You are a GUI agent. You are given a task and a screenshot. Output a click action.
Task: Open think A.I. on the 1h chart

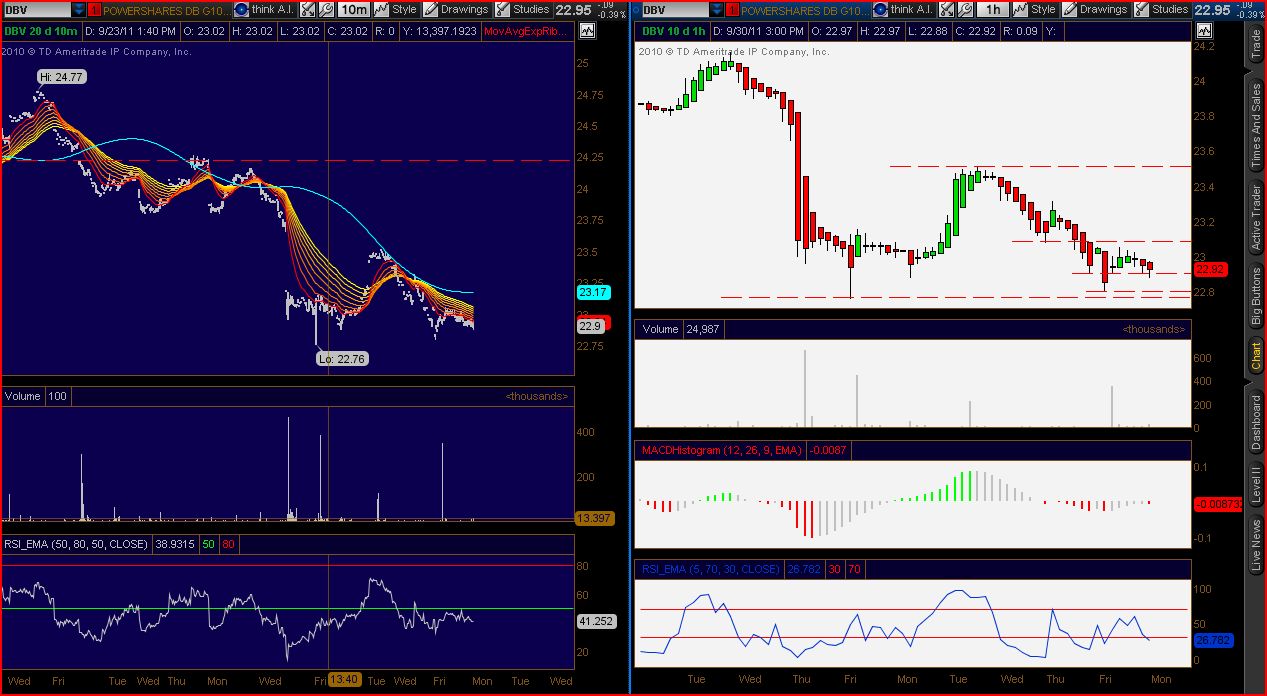[903, 9]
